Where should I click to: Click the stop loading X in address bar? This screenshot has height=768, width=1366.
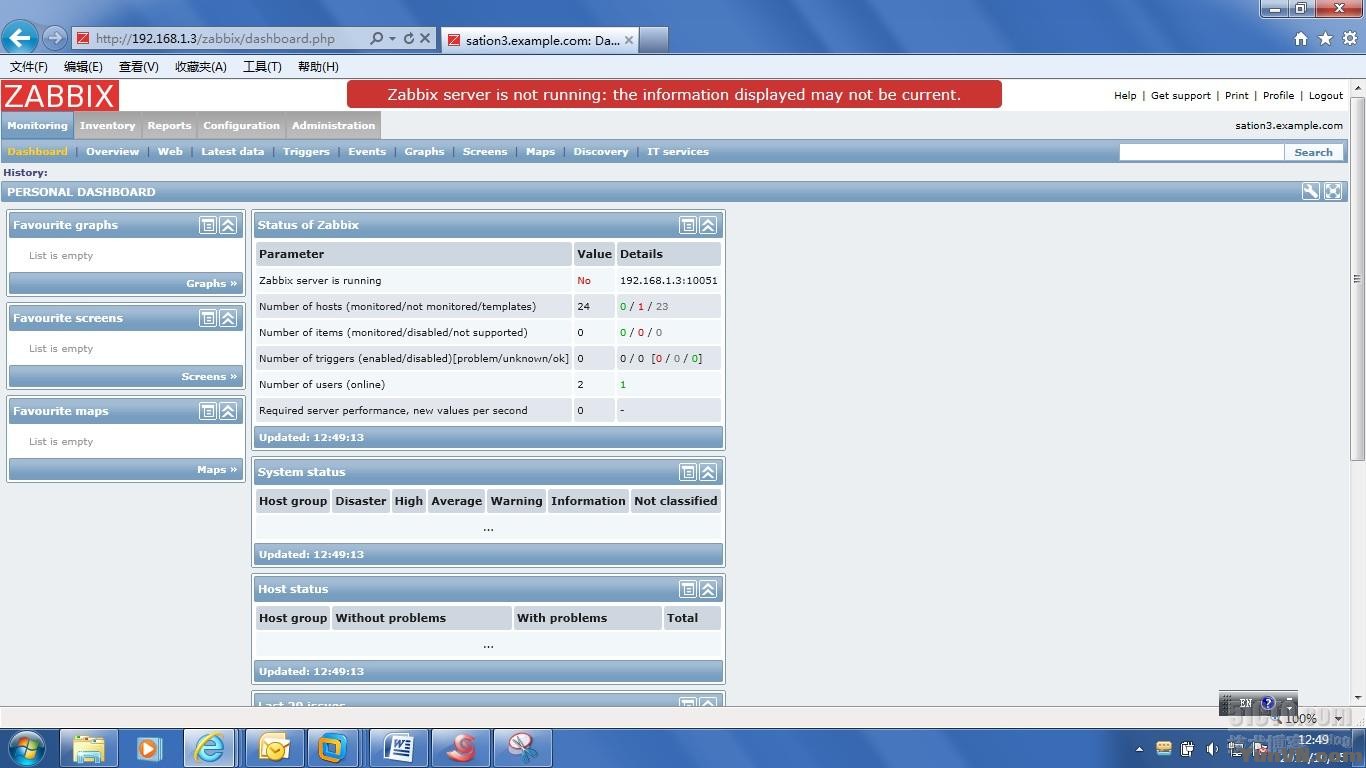coord(425,38)
